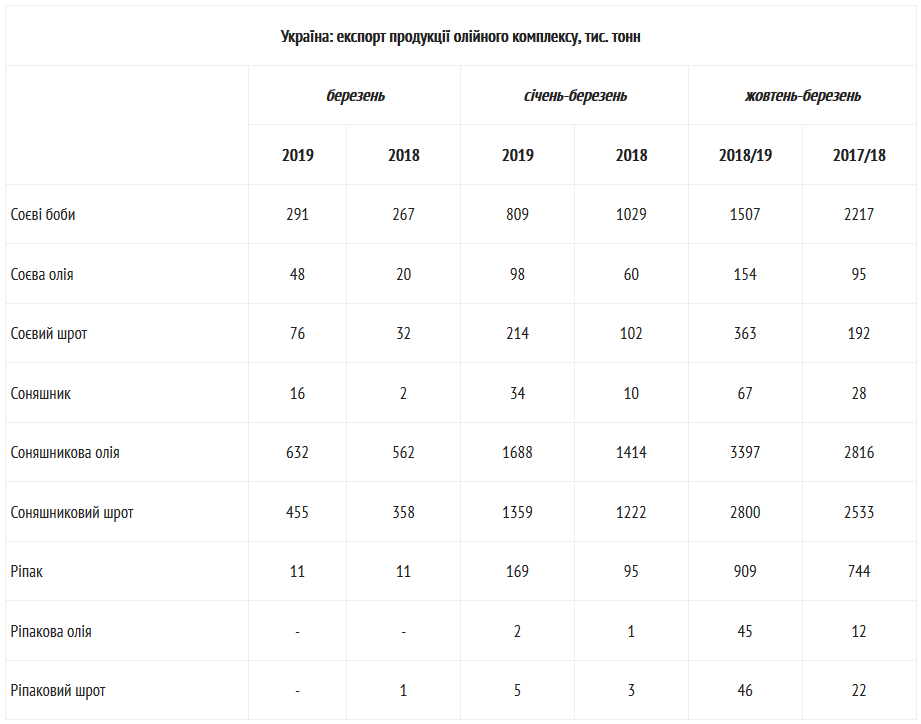Select the січень-березень column group header

[575, 96]
